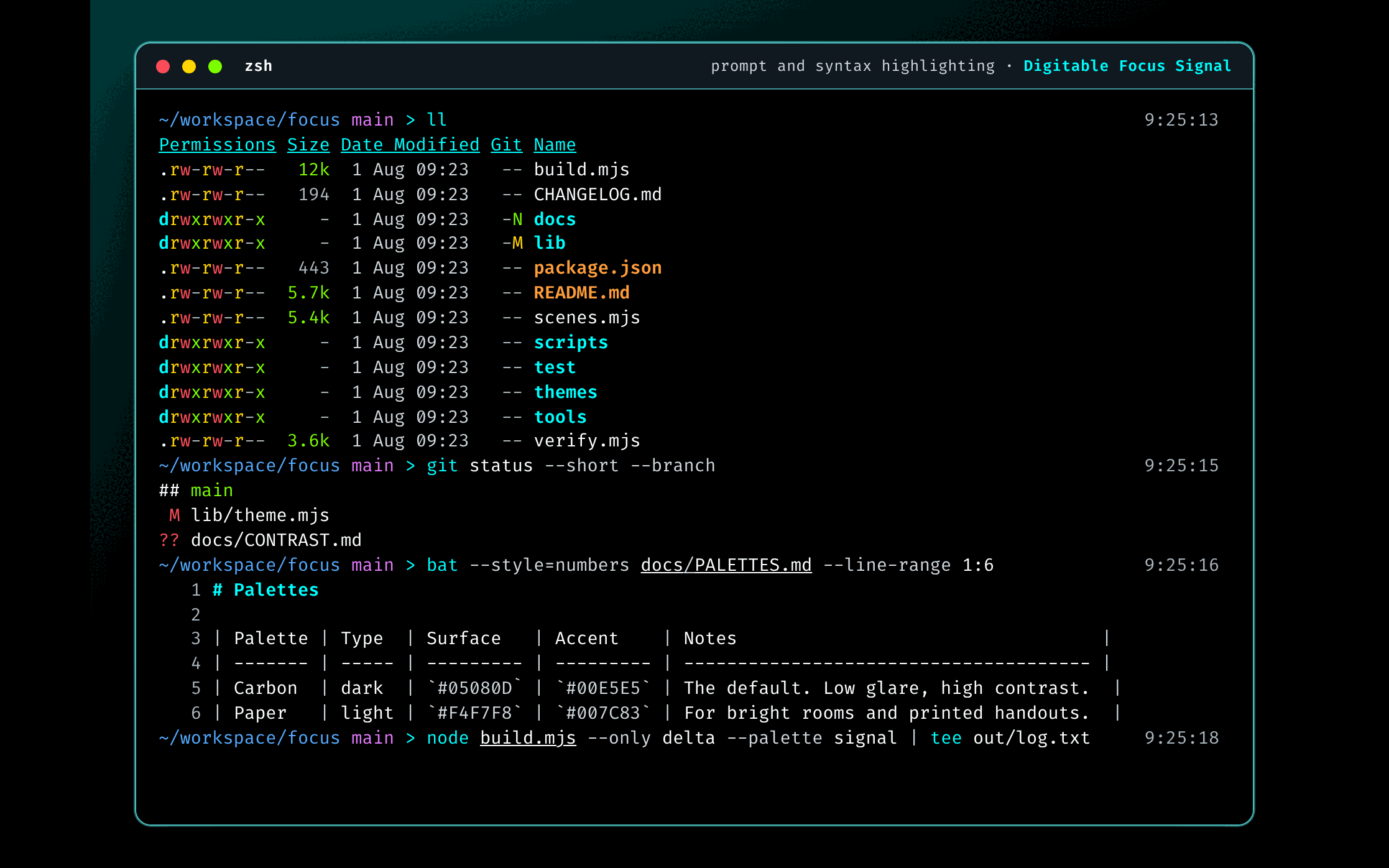The image size is (1389, 868).
Task: Click the #007C83 accent value
Action: (603, 713)
